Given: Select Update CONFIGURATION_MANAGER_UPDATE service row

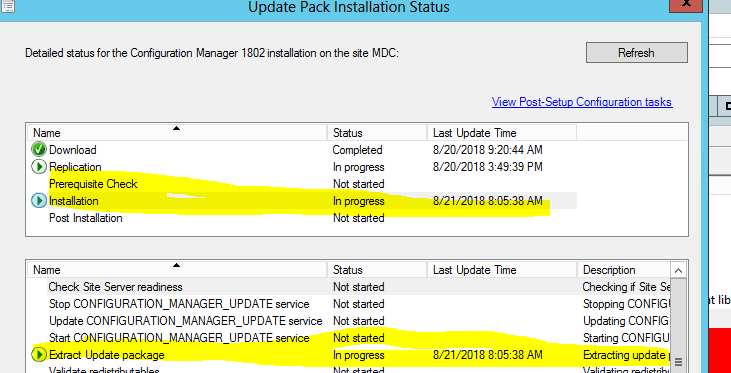Looking at the screenshot, I should (x=349, y=321).
